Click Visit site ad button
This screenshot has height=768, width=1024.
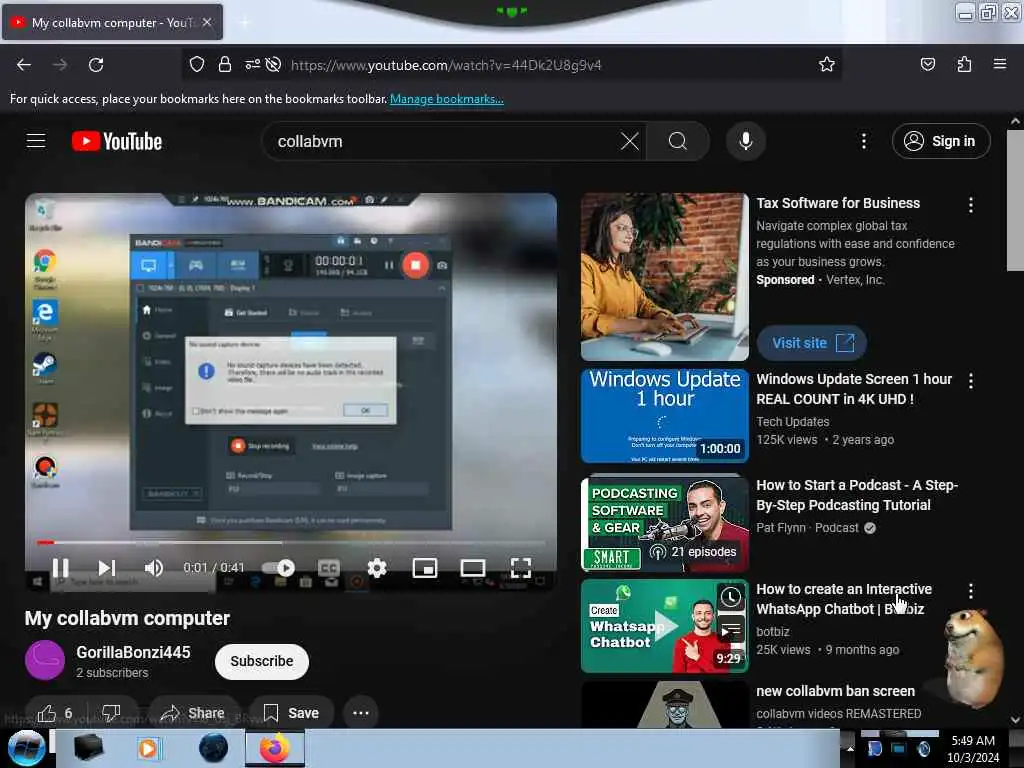pos(812,343)
